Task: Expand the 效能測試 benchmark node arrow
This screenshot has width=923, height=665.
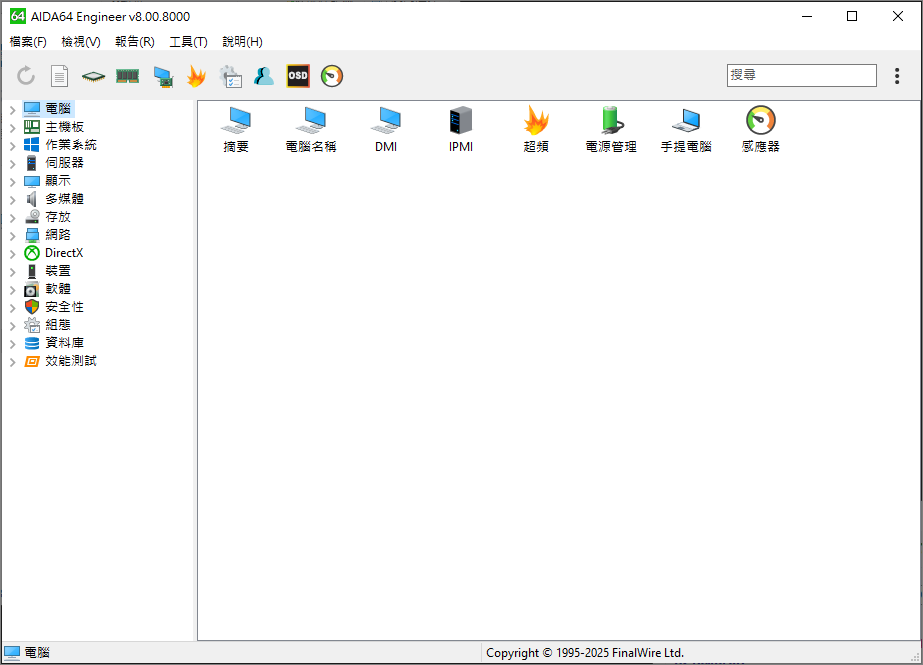Action: 12,361
